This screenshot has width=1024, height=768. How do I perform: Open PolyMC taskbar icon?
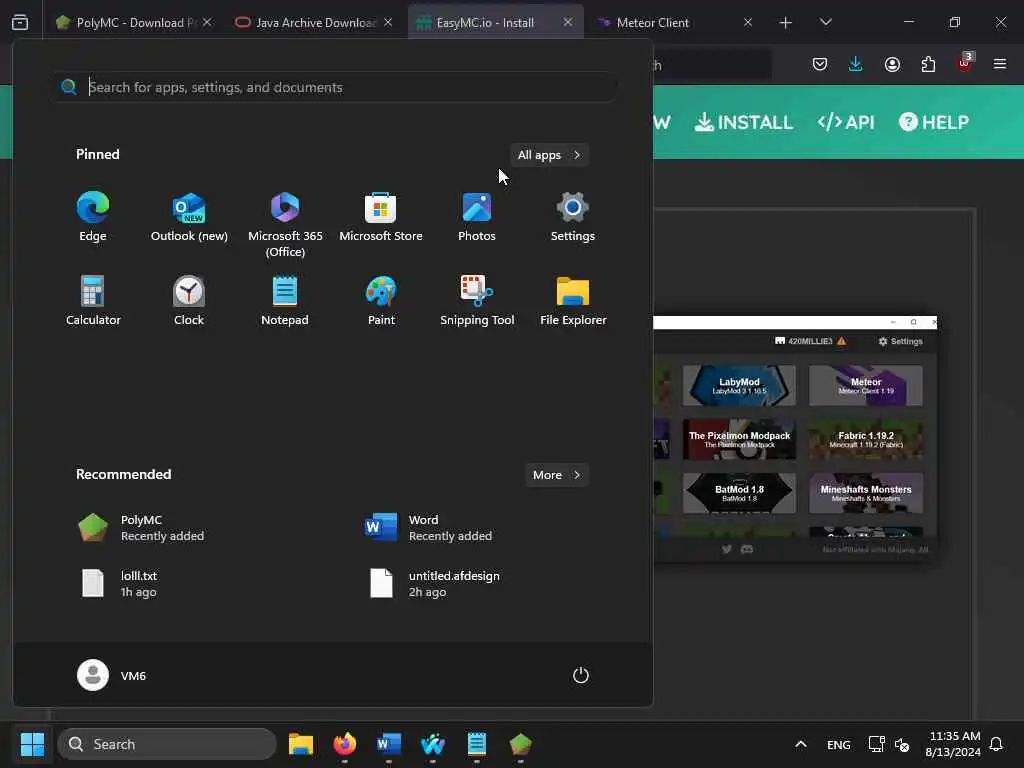[x=520, y=744]
